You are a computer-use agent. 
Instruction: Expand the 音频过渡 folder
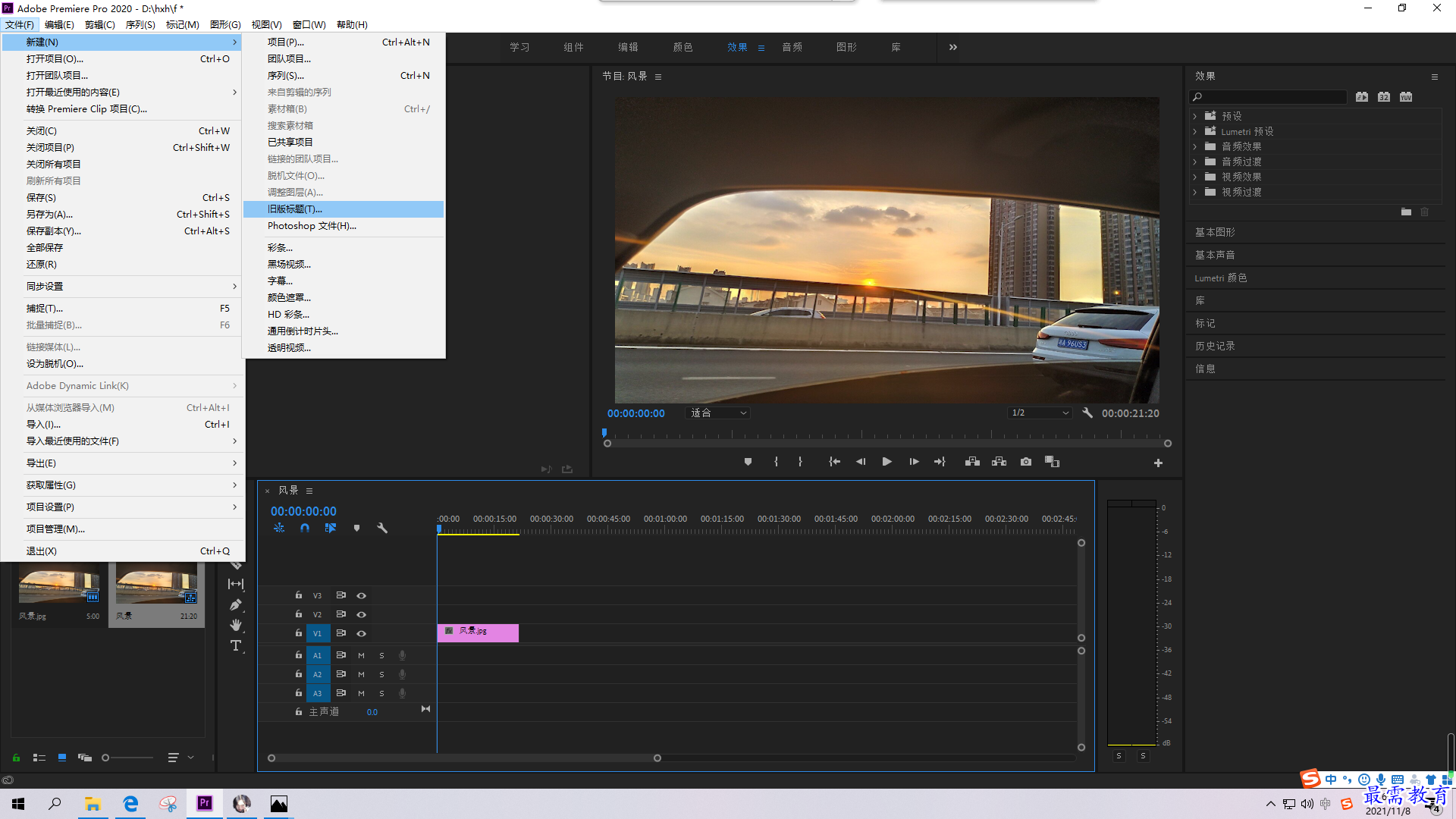[1195, 162]
